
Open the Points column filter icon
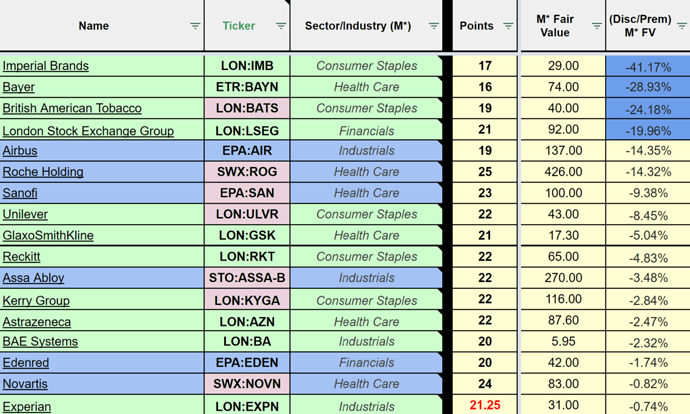click(x=508, y=26)
